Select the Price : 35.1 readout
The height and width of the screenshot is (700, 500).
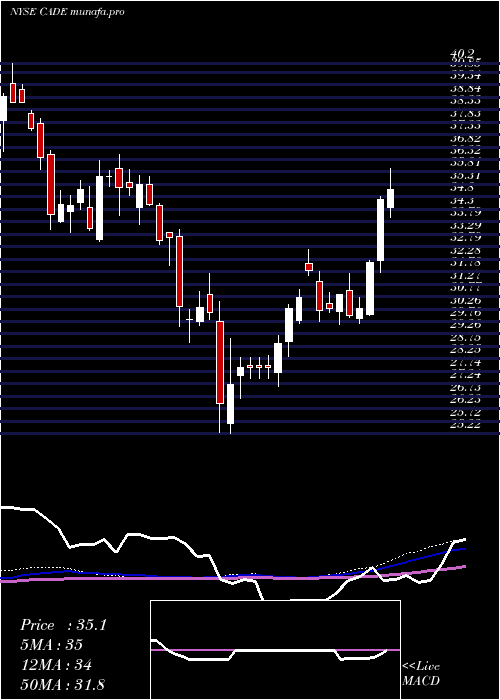[x=63, y=625]
